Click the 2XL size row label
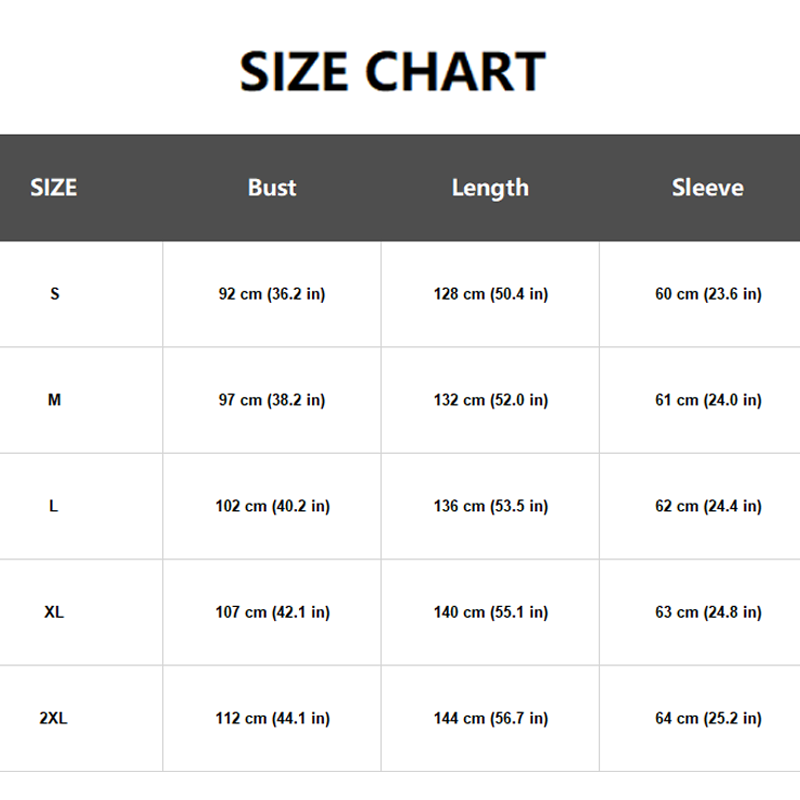The width and height of the screenshot is (800, 800). click(x=54, y=718)
